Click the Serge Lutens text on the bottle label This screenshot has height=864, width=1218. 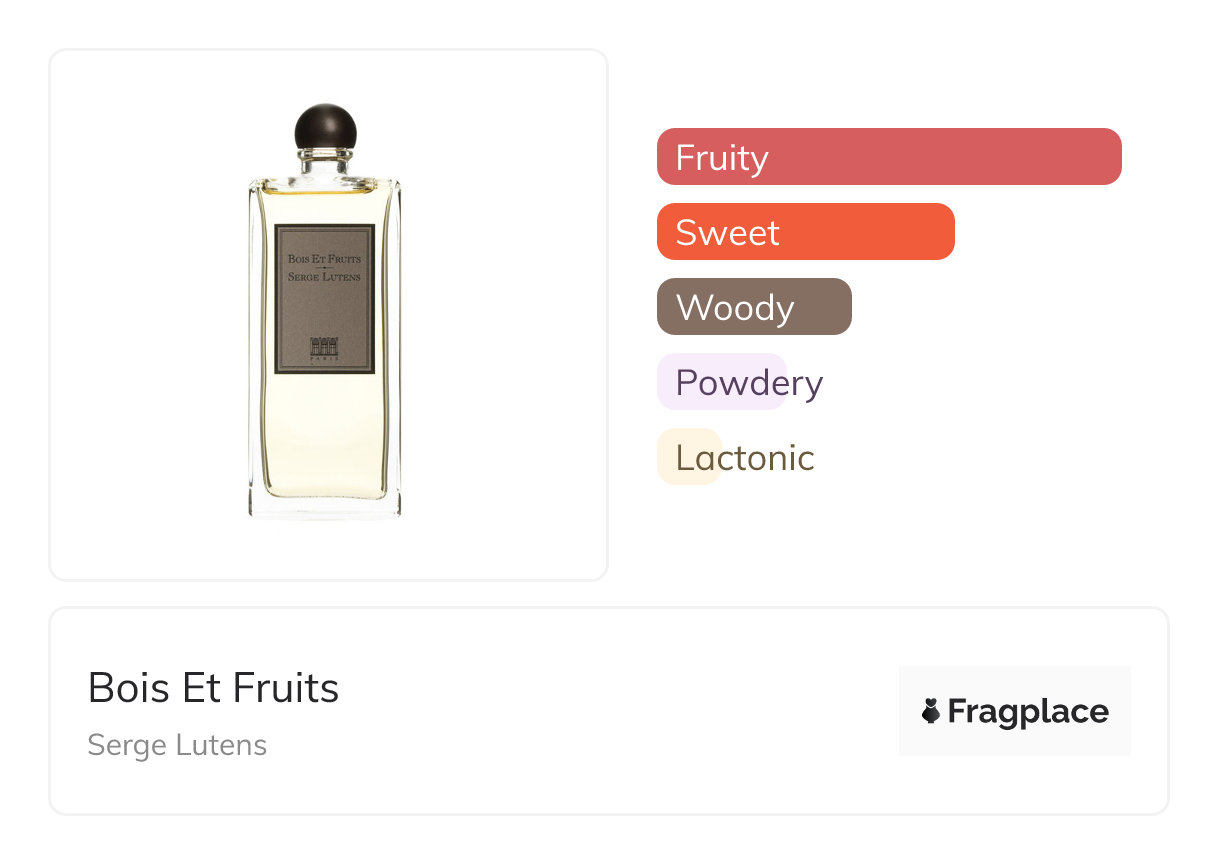click(x=325, y=277)
